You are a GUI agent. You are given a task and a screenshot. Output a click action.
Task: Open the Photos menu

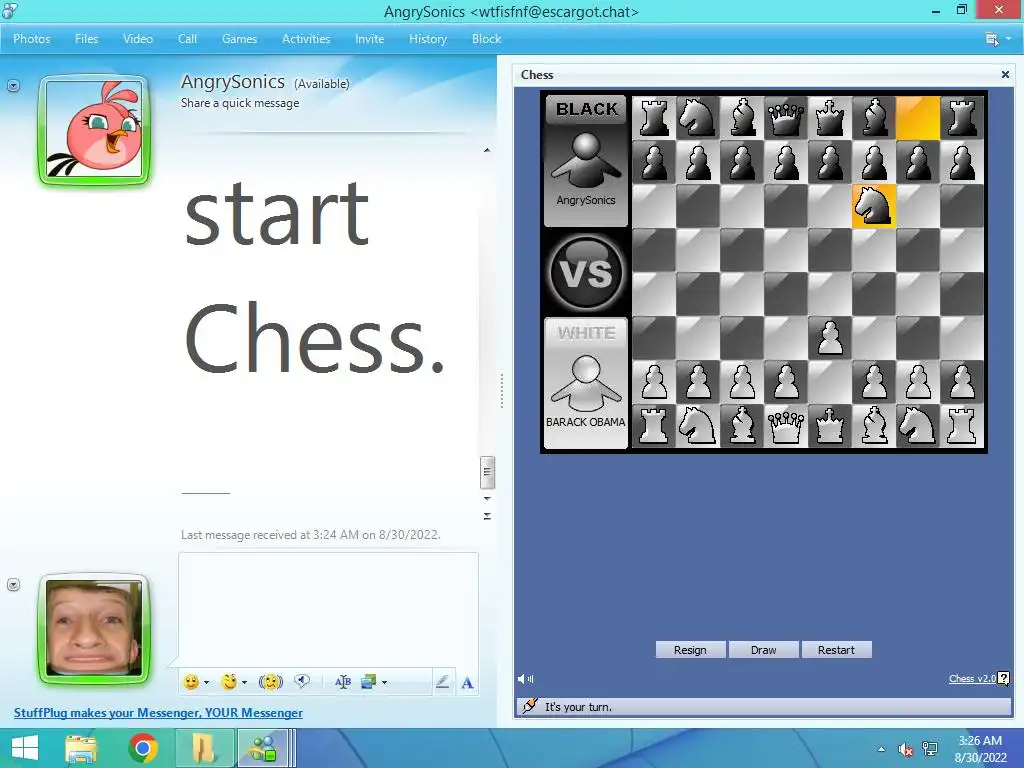(x=31, y=39)
